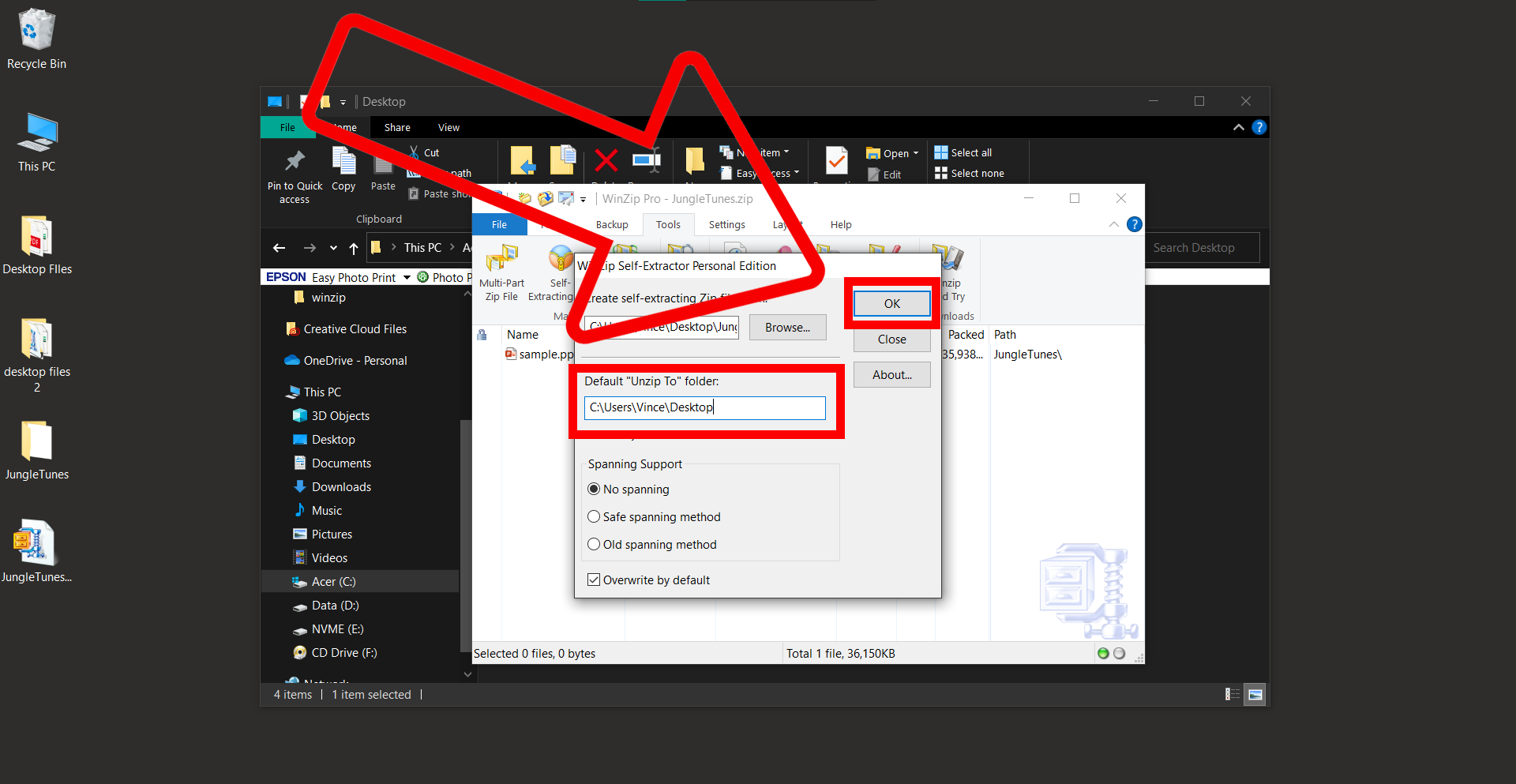Open the EPSON Easy Photo Print dropdown
This screenshot has width=1516, height=784.
(407, 276)
